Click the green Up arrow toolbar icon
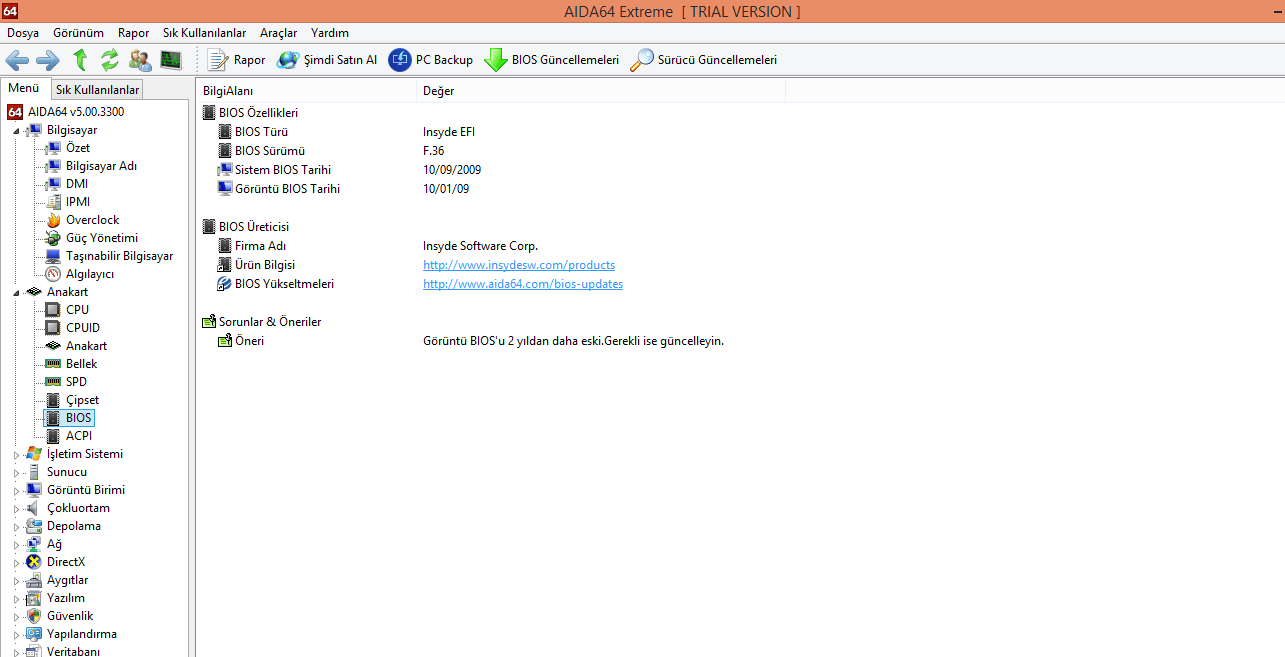Image resolution: width=1285 pixels, height=657 pixels. (80, 60)
